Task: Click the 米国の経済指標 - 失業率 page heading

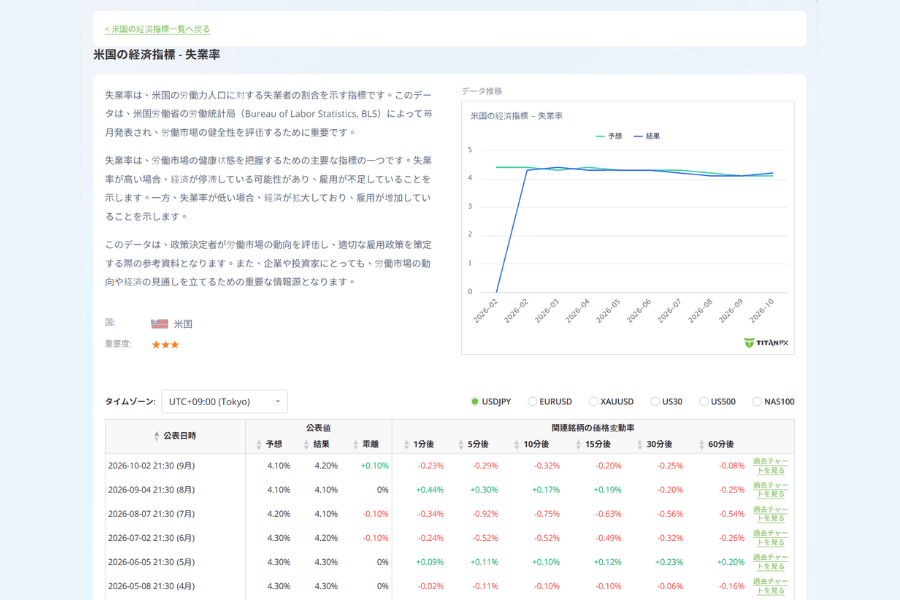Action: point(157,55)
